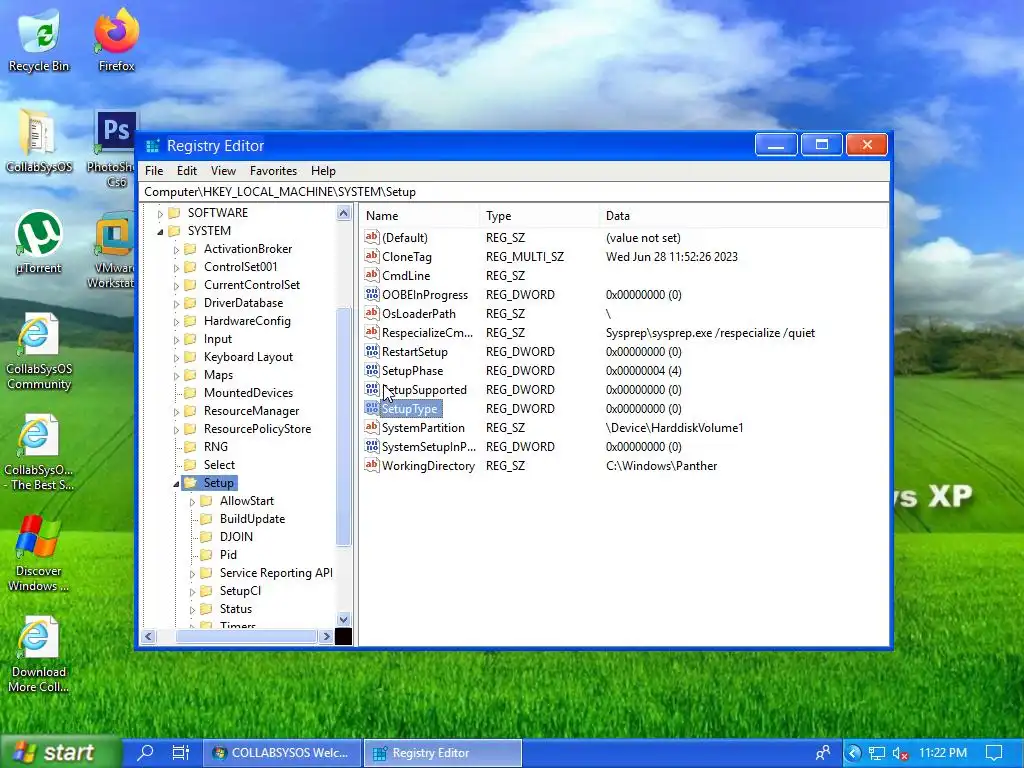Click the Registry Editor title bar icon
Screen dimensions: 1024x768
click(152, 146)
